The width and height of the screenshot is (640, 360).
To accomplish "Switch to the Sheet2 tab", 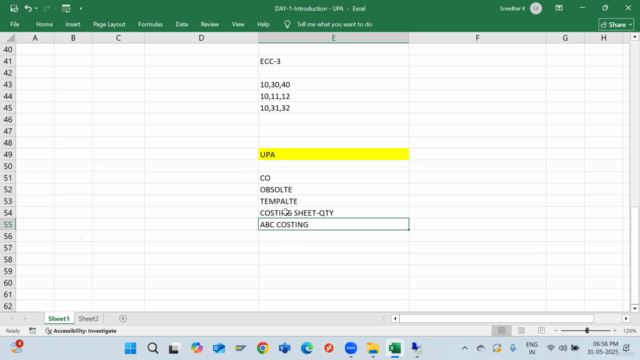I will 89,318.
